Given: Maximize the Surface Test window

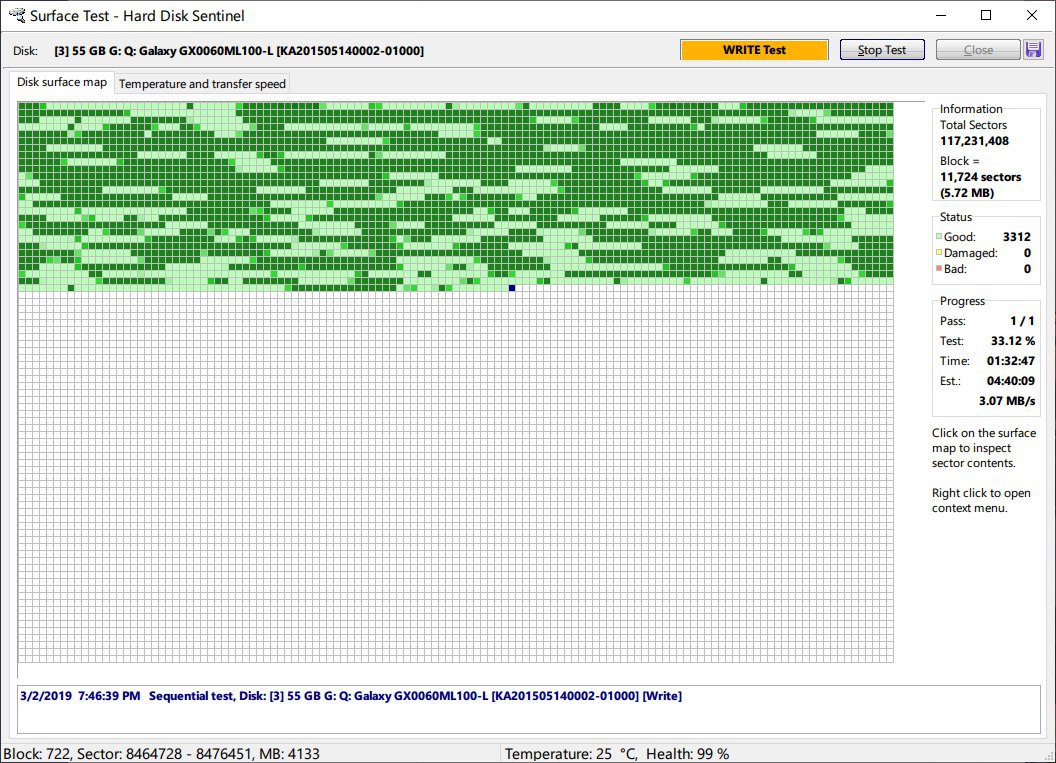Looking at the screenshot, I should 986,15.
